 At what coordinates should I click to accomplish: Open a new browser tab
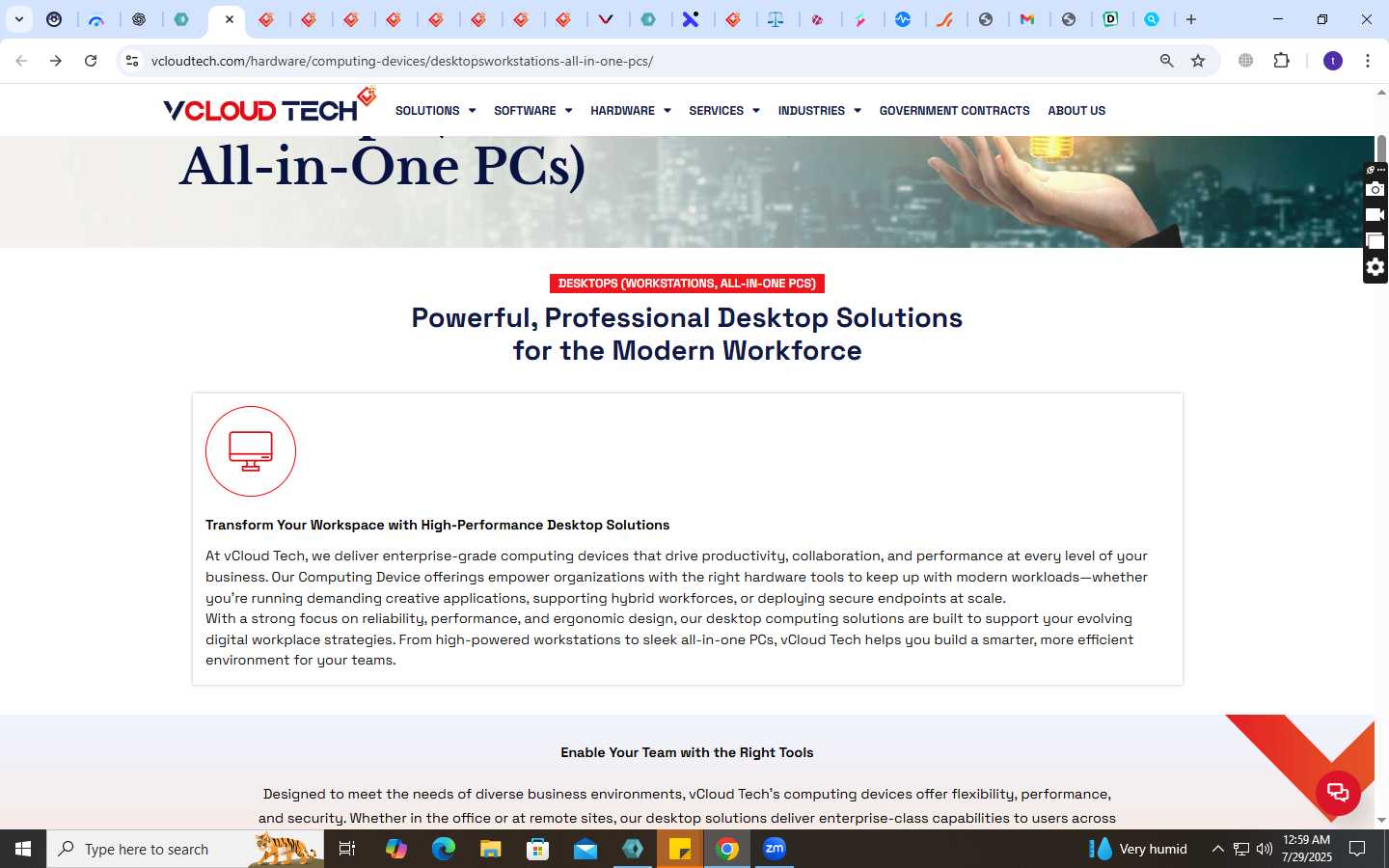click(x=1191, y=19)
